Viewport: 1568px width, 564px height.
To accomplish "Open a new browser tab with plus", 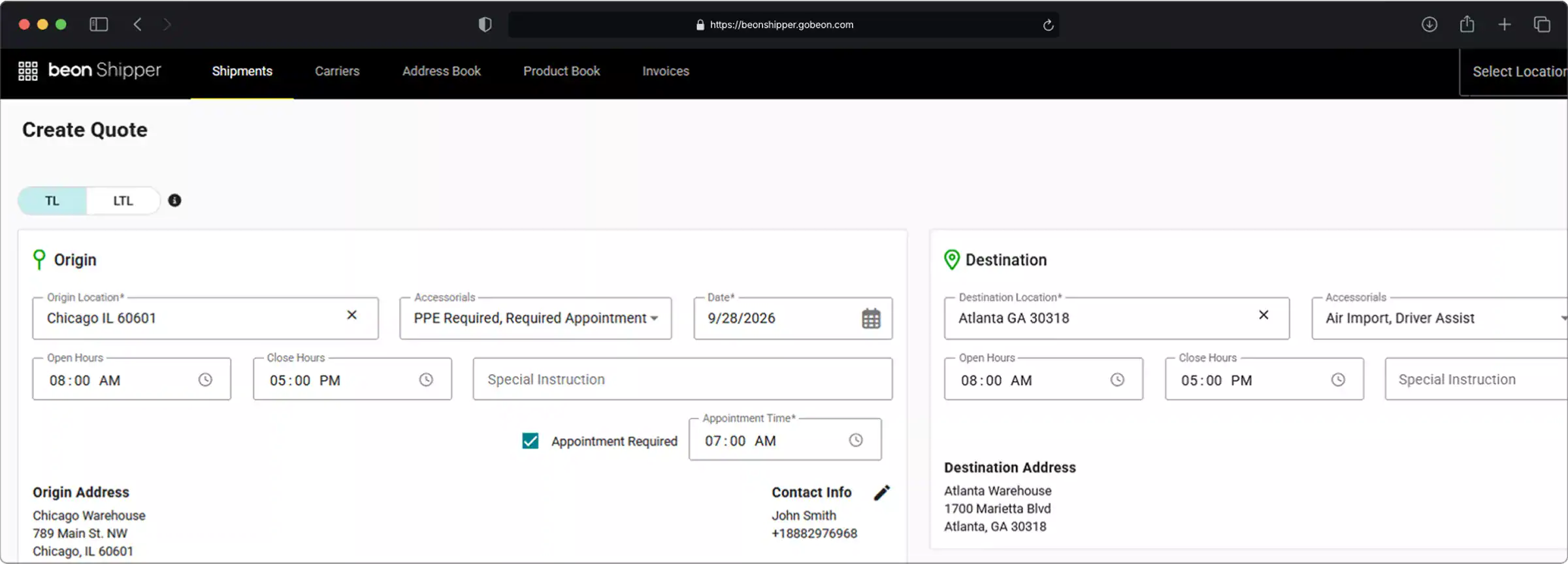I will [x=1505, y=25].
